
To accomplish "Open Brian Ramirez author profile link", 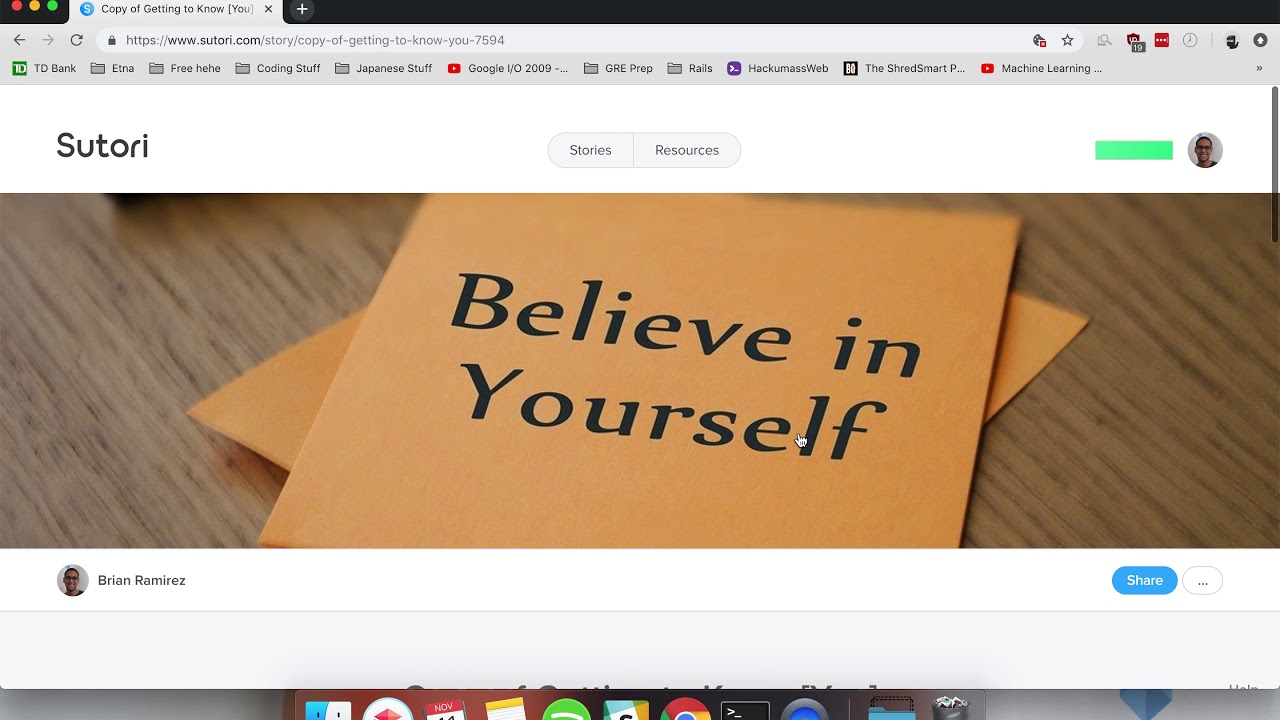I will click(141, 581).
